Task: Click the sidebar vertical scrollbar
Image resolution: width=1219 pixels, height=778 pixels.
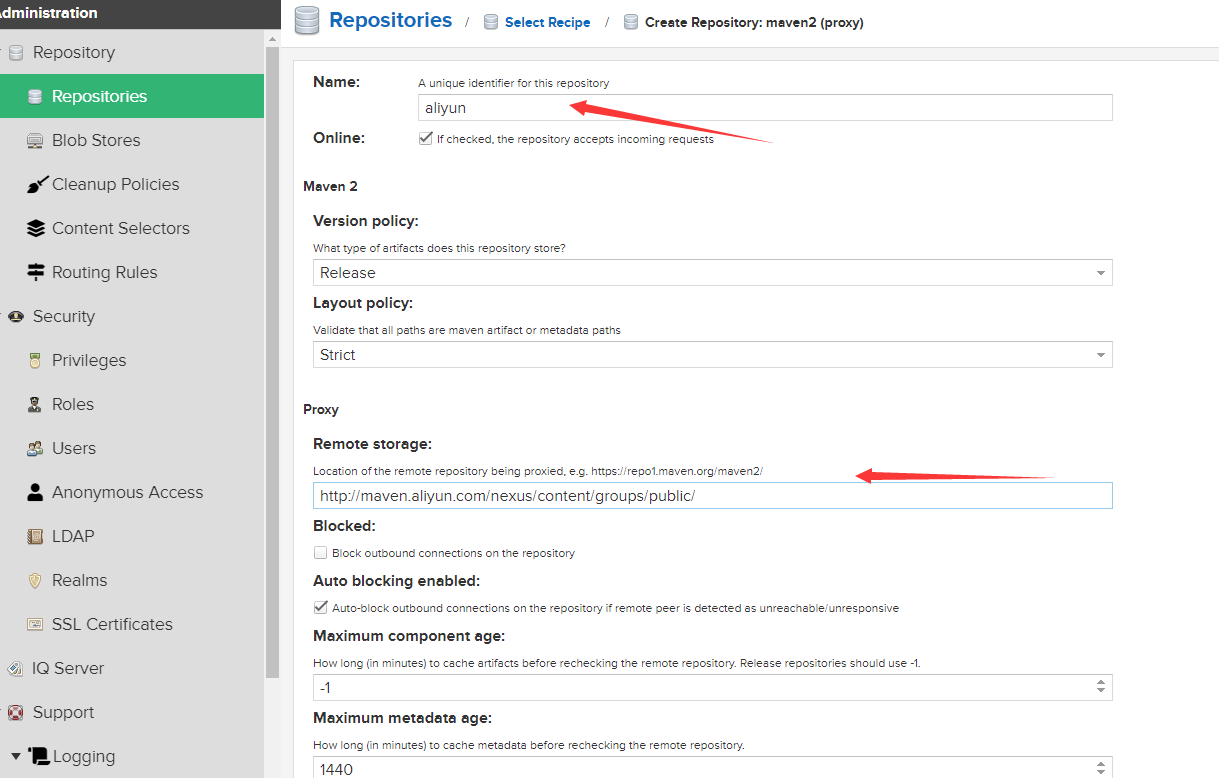Action: coord(272,360)
